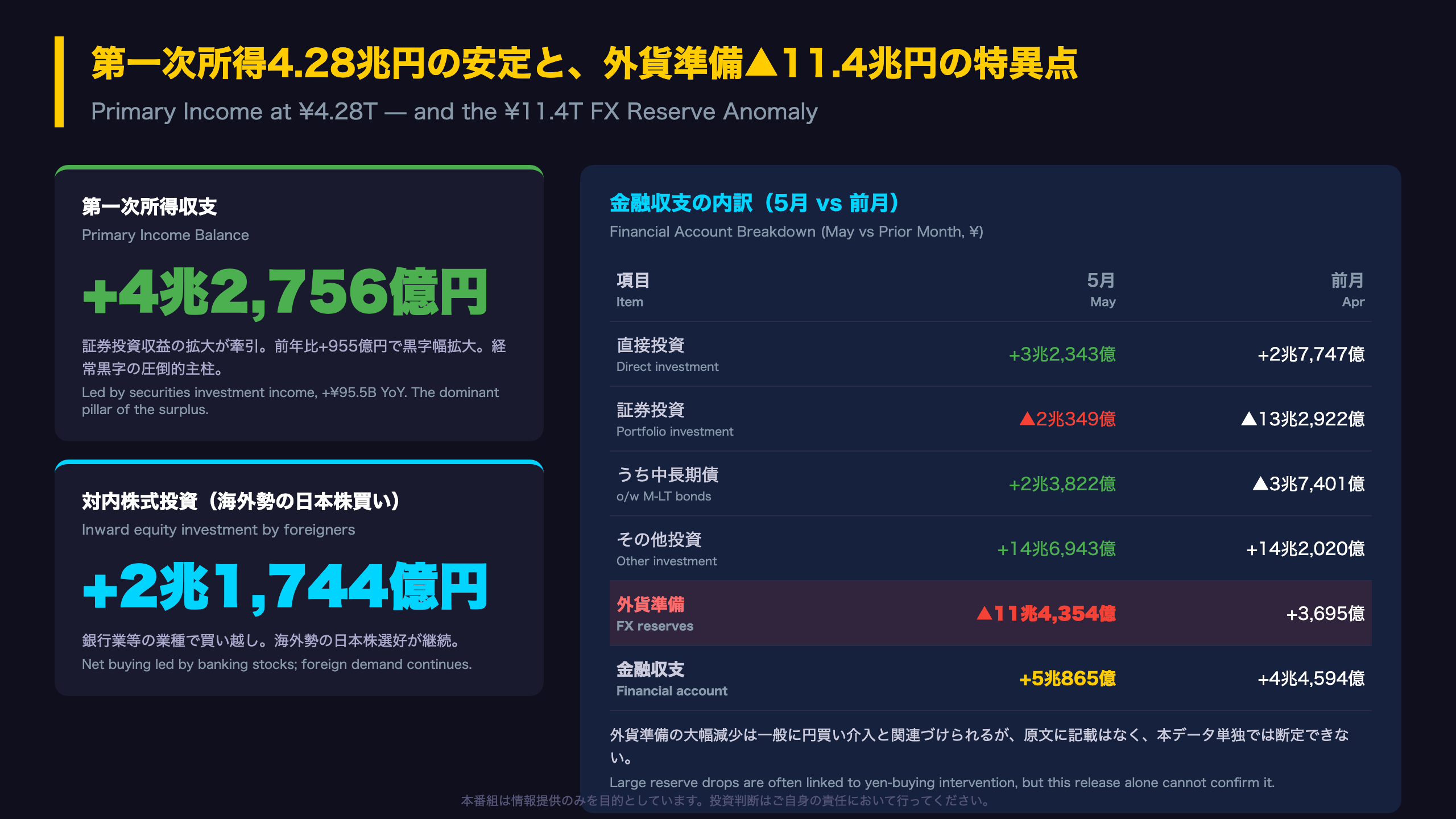Image resolution: width=1456 pixels, height=819 pixels.
Task: Click the table title '金融収支の内訳（5月 vs 前月）'
Action: tap(754, 203)
